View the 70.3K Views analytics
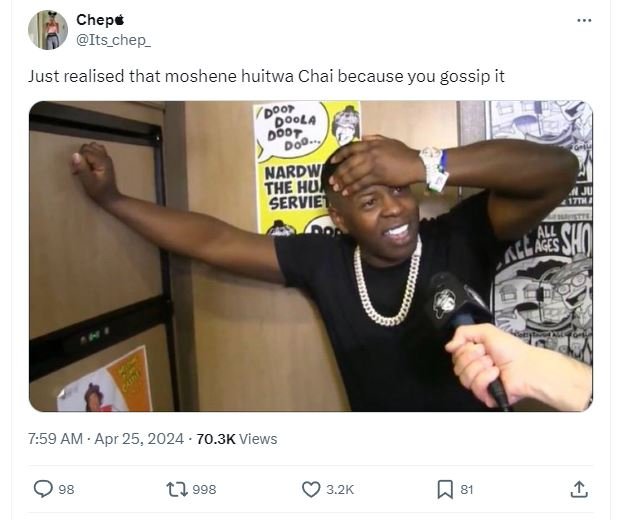Screen dimensions: 618x520 tap(236, 439)
